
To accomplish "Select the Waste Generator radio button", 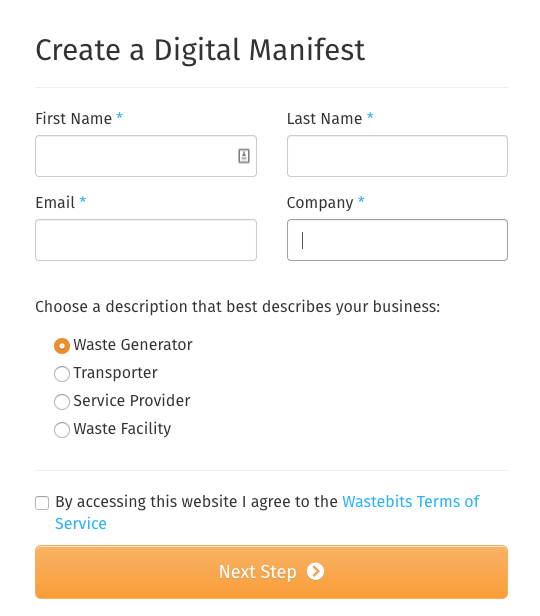I will pos(62,346).
